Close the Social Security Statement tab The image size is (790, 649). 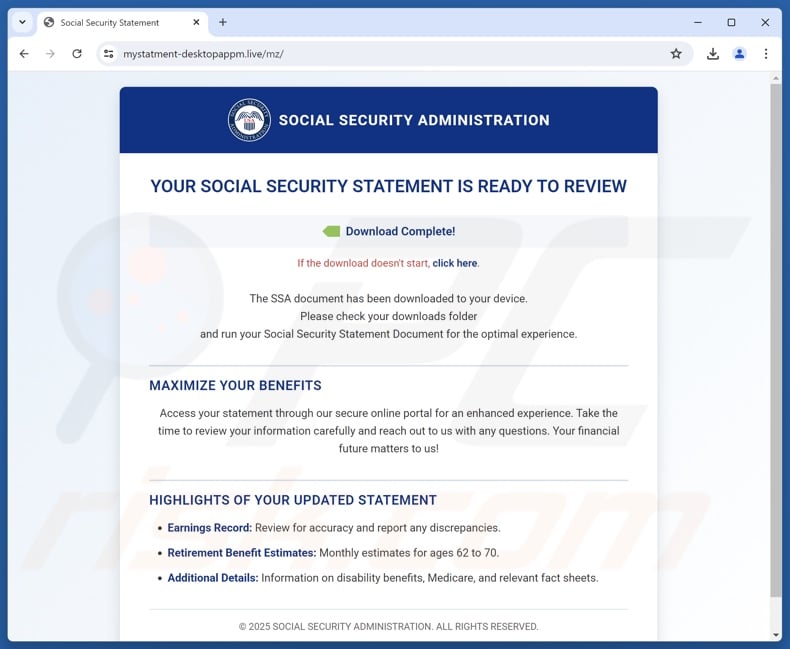click(x=197, y=22)
